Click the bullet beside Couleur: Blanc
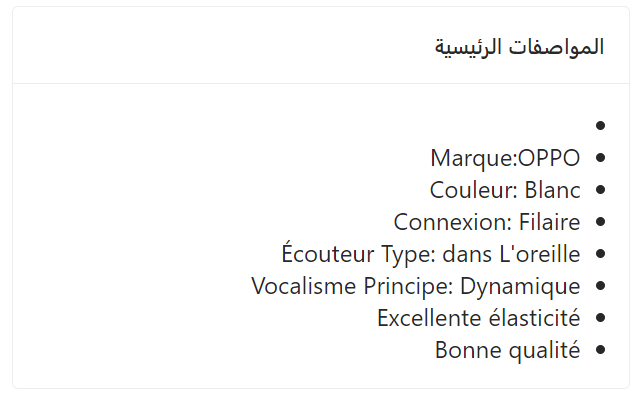This screenshot has height=403, width=640. coord(600,189)
